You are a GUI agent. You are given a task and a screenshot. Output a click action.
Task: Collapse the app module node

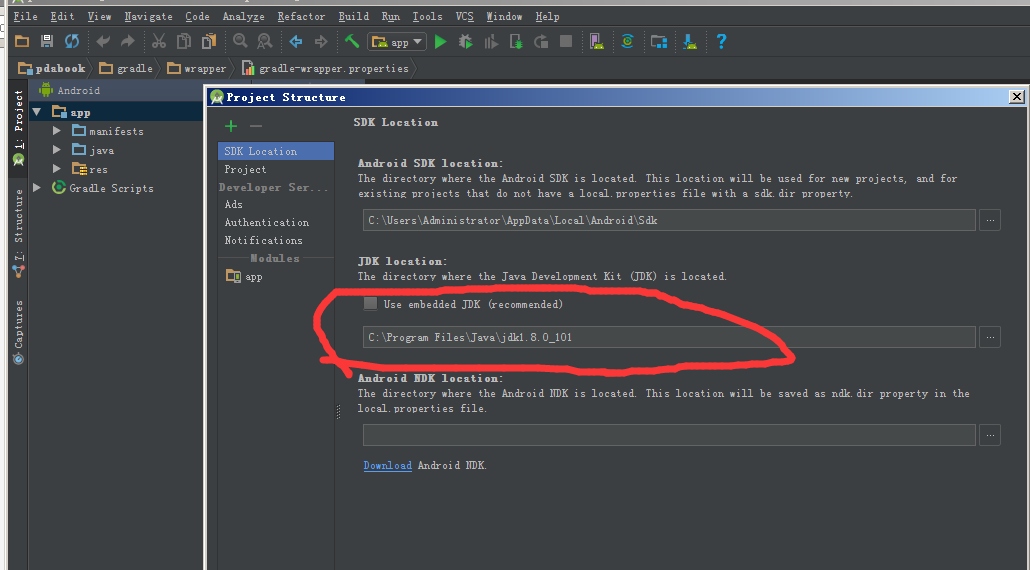tap(37, 112)
